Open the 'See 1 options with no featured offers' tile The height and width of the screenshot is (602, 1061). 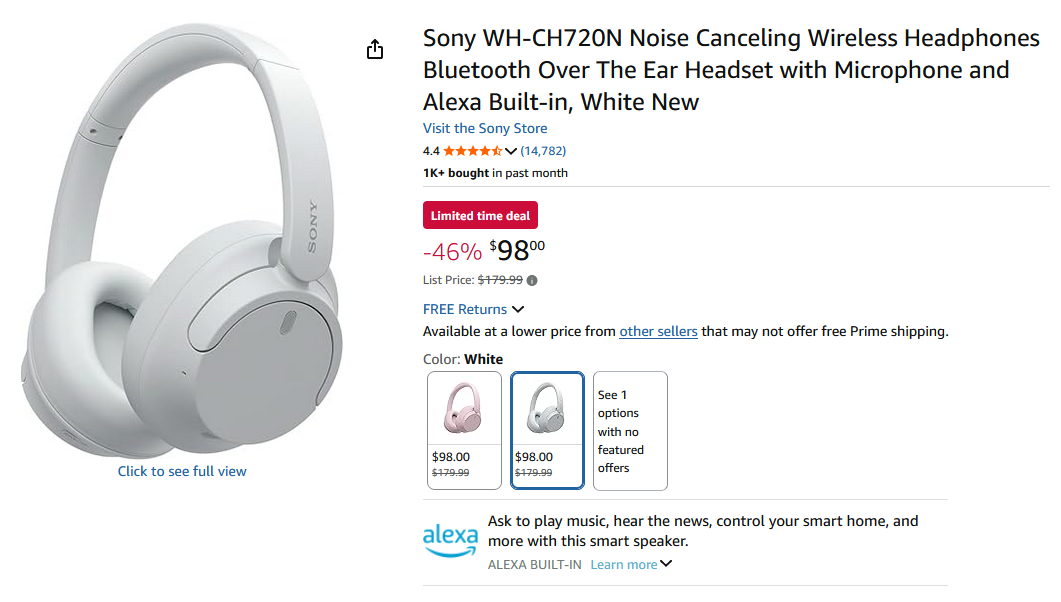pos(630,430)
